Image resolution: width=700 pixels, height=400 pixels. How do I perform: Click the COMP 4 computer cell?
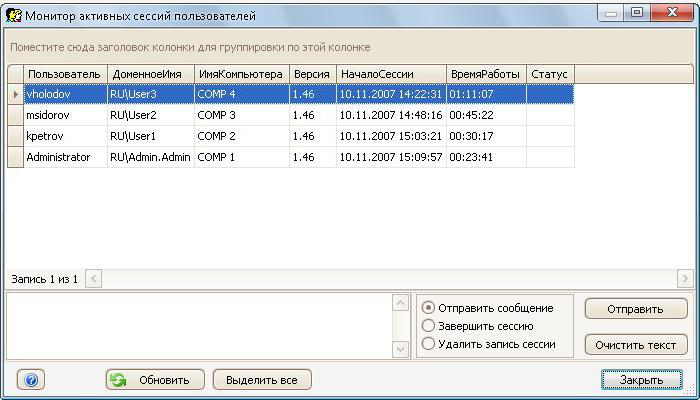[242, 94]
